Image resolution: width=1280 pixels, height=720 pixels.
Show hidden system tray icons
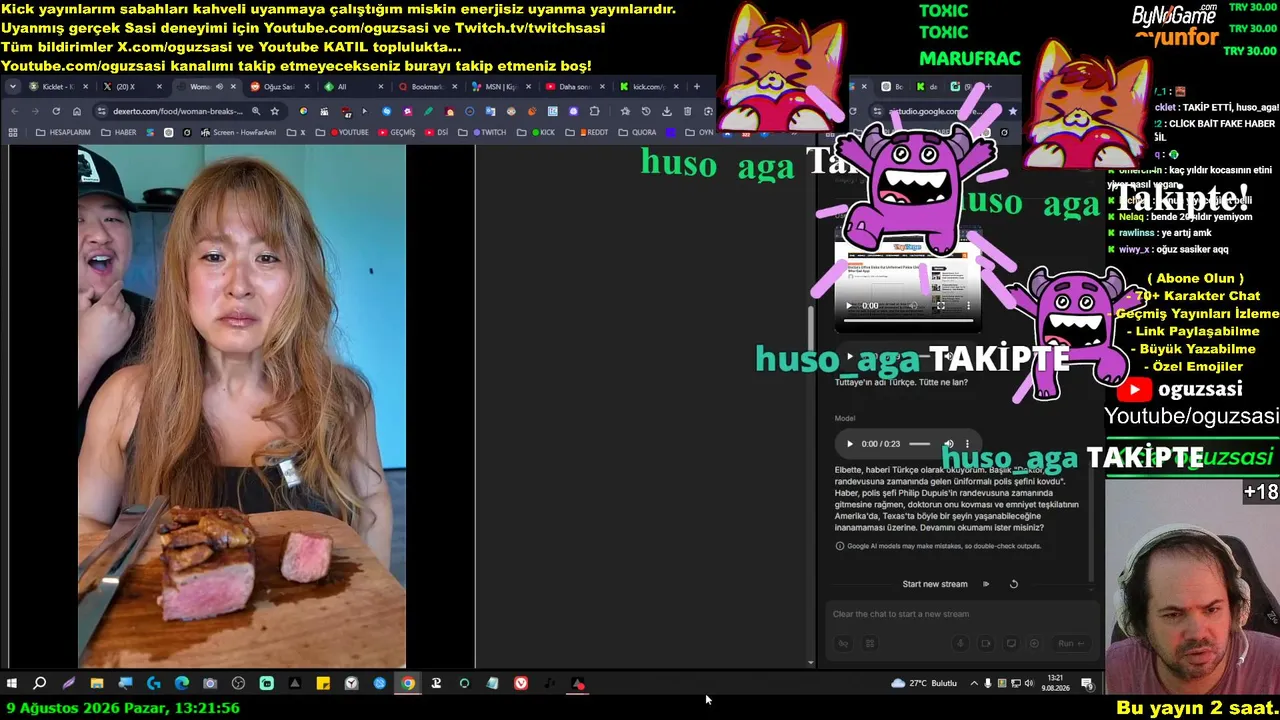974,683
